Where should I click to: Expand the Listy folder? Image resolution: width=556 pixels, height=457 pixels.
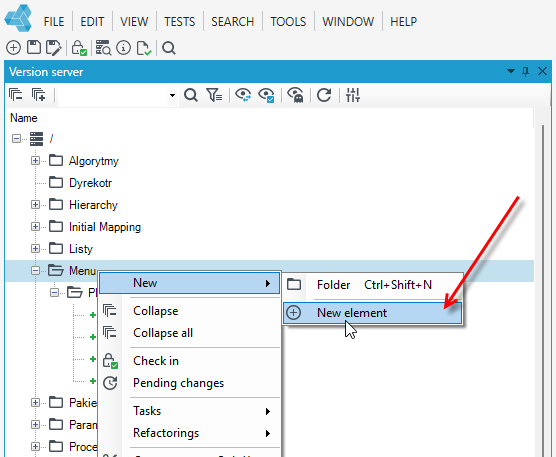[35, 249]
